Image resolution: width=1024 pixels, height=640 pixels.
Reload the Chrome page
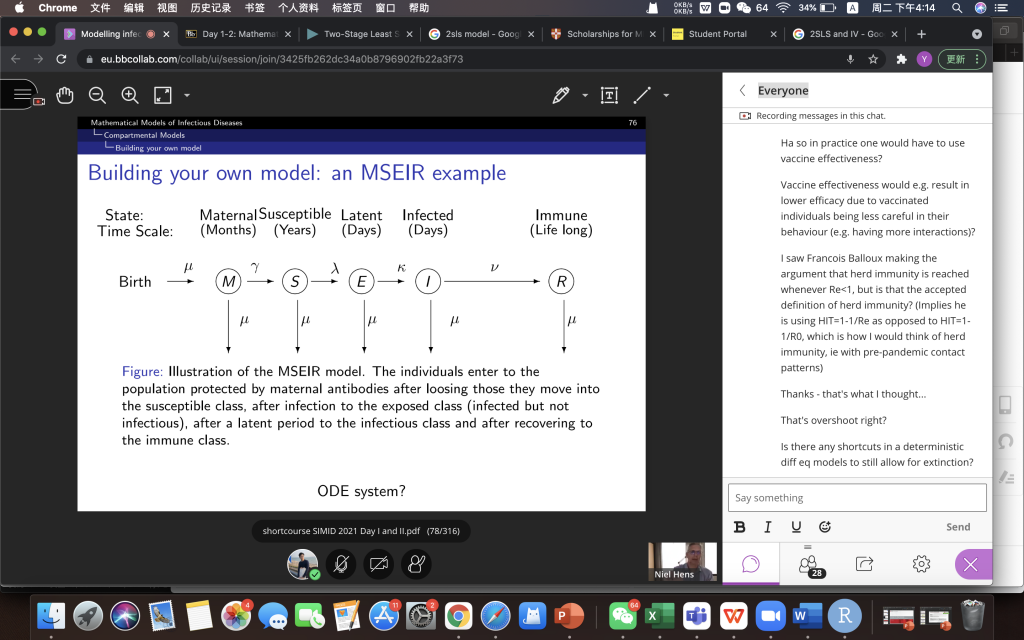click(61, 59)
